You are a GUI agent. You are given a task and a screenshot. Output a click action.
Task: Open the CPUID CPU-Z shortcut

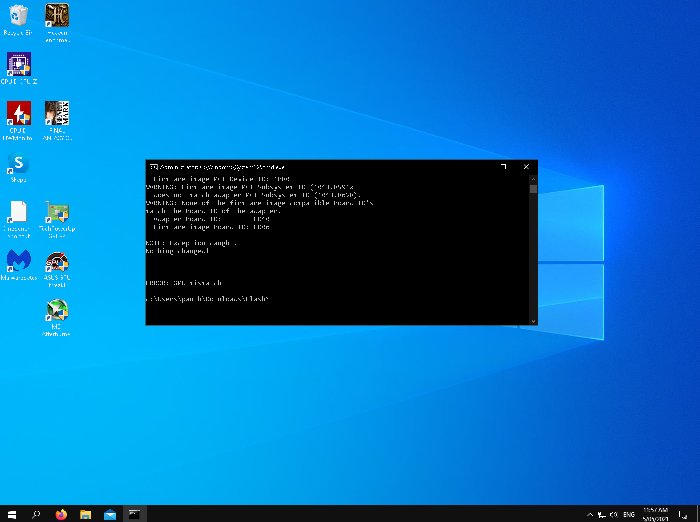[x=19, y=68]
